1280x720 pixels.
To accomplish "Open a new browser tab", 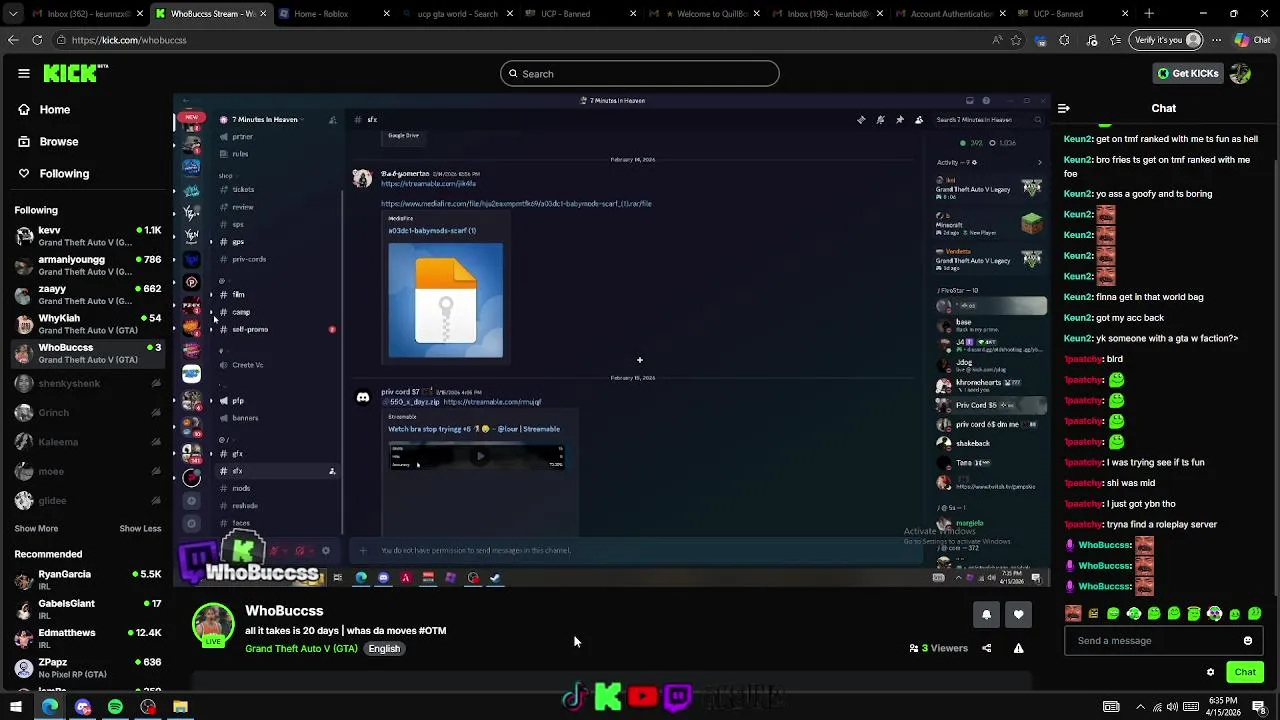I will (1149, 14).
